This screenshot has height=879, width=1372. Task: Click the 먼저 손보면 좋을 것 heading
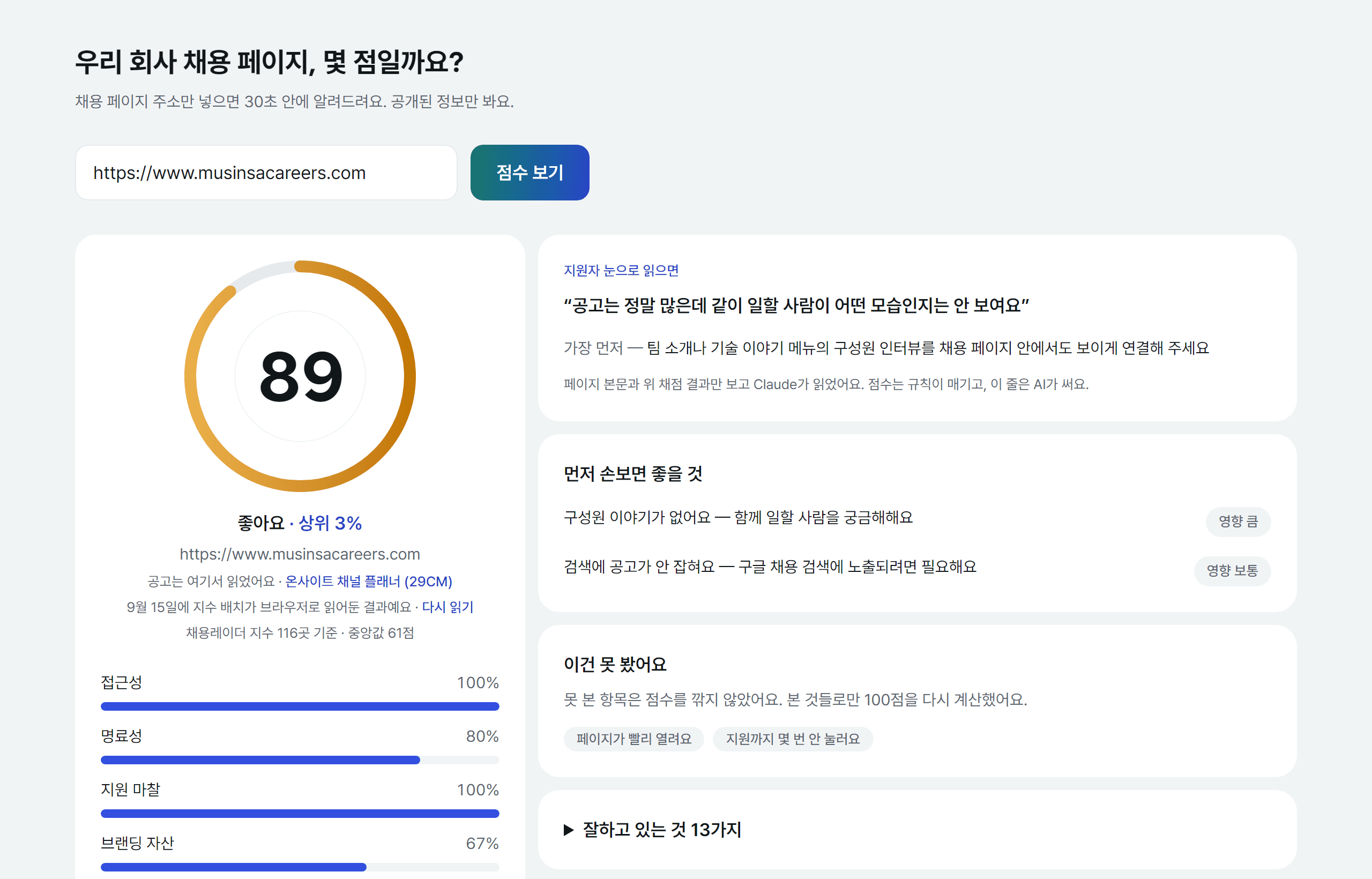(633, 473)
